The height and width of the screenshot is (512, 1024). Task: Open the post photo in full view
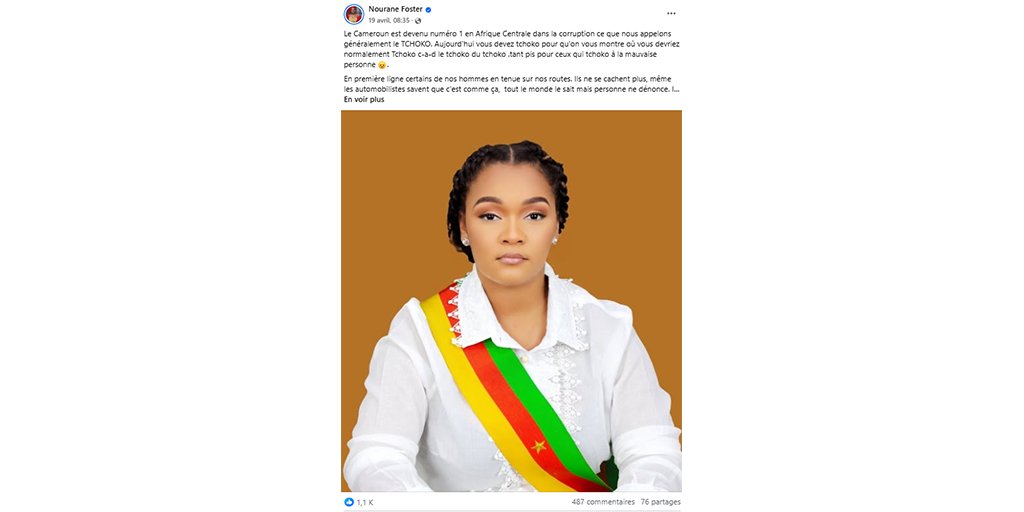(x=511, y=300)
